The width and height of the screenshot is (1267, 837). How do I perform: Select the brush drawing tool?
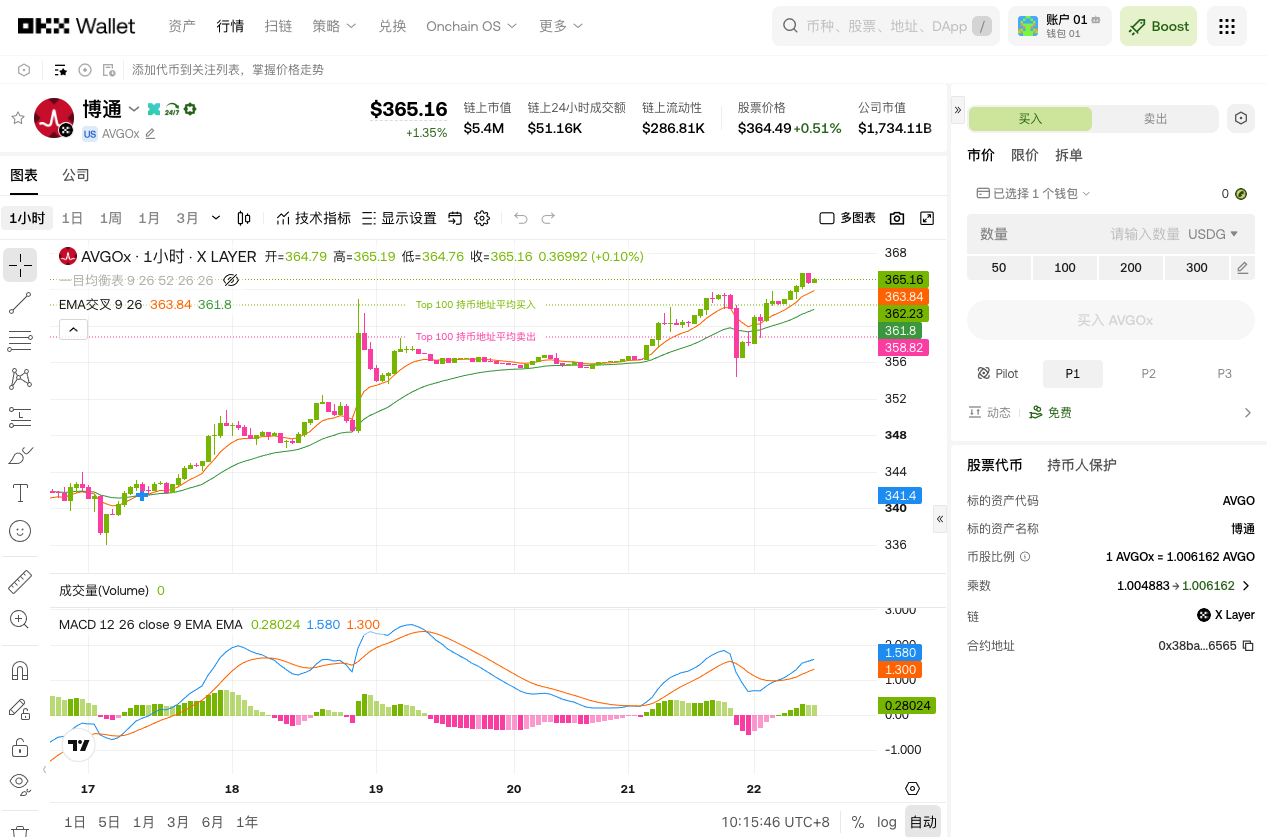[19, 455]
